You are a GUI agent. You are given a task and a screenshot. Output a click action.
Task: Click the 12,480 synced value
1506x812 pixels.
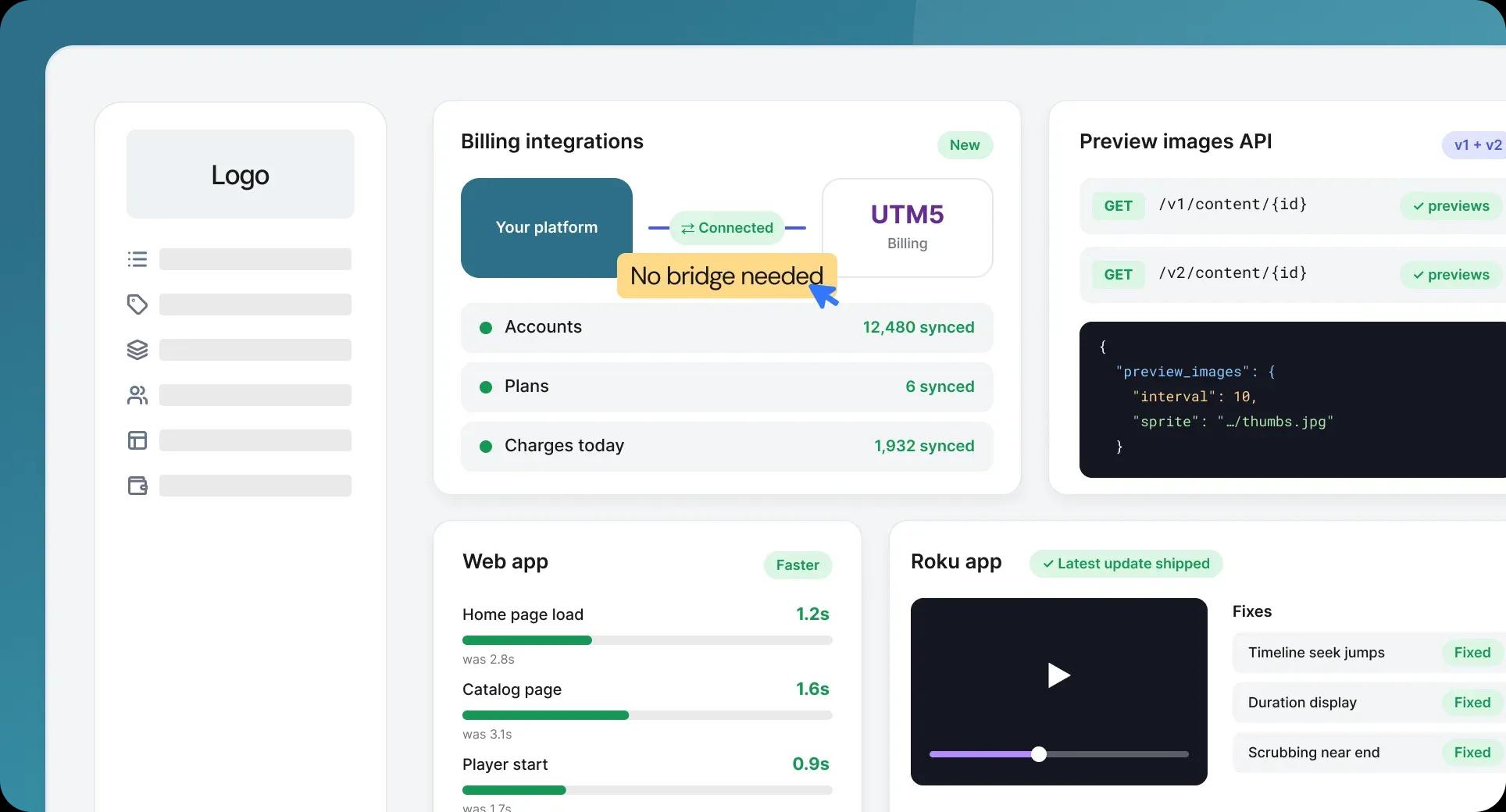point(919,327)
